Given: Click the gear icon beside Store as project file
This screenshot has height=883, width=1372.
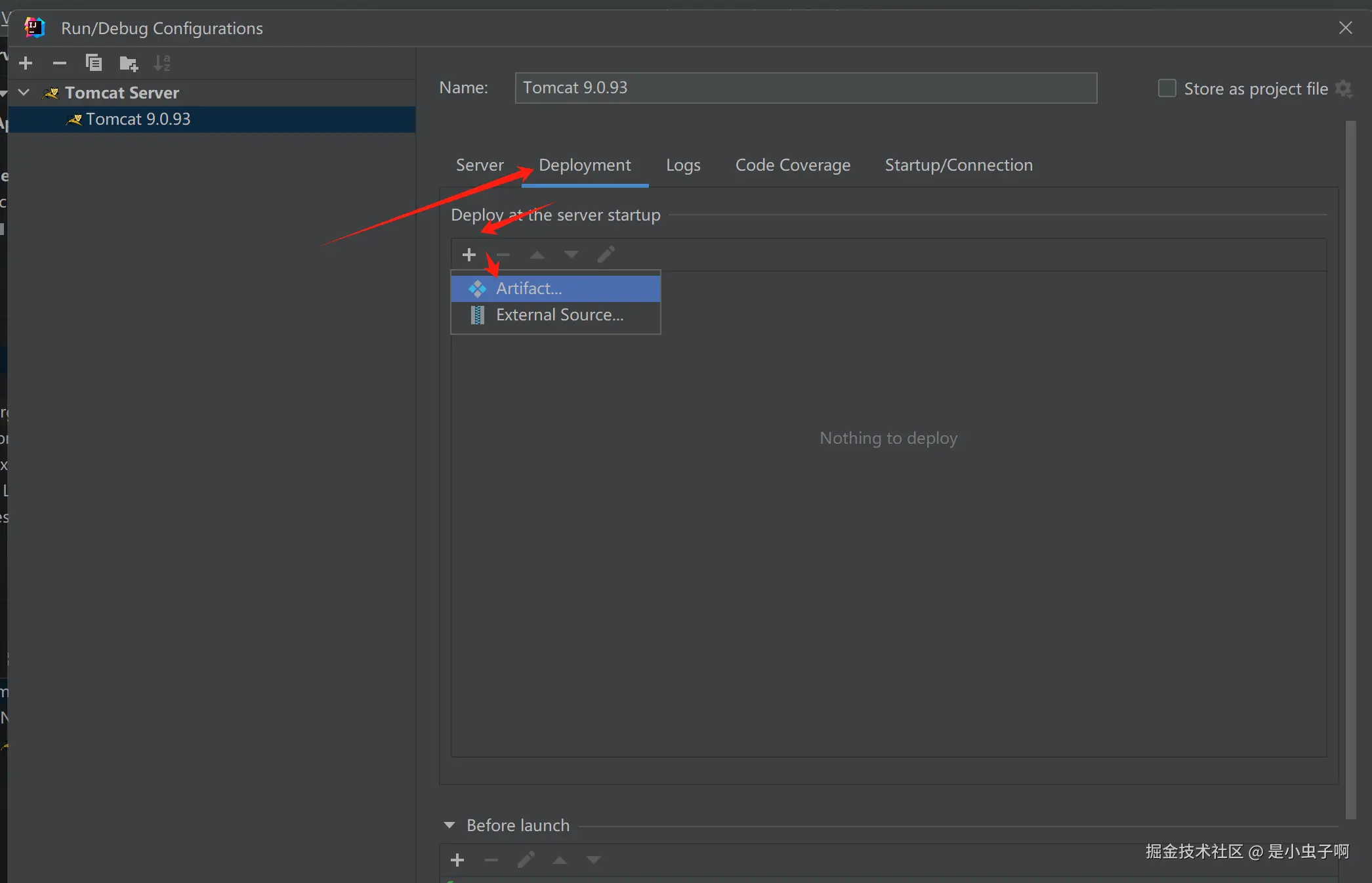Looking at the screenshot, I should (1344, 89).
